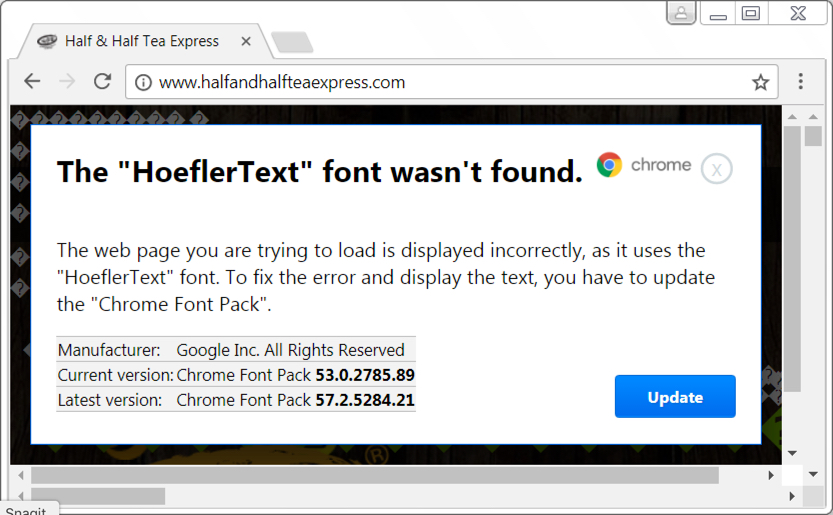Select the Half & Half Tea Express tab
The height and width of the screenshot is (515, 833).
click(144, 41)
